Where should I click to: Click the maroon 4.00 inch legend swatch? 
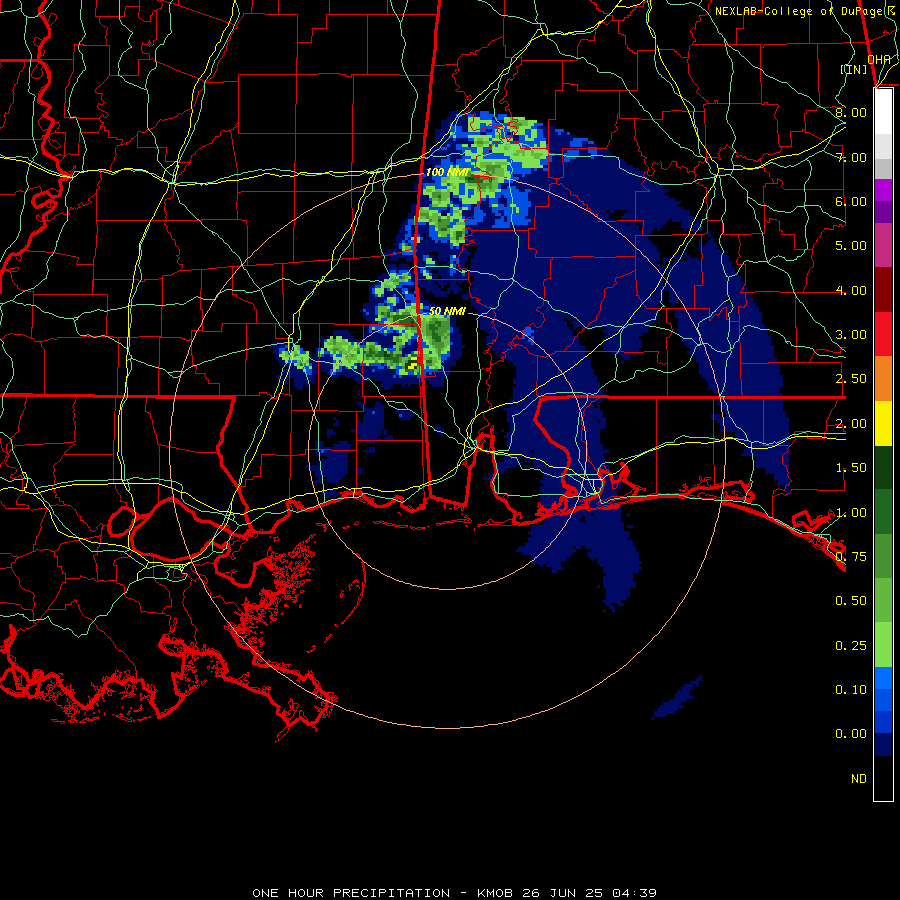coord(883,290)
